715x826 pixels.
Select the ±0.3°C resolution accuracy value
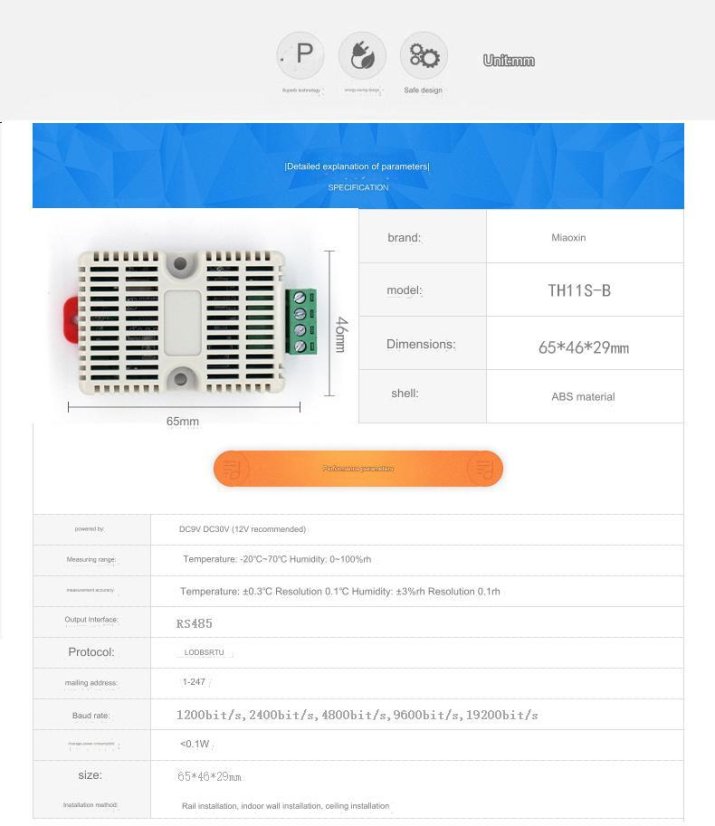[340, 592]
